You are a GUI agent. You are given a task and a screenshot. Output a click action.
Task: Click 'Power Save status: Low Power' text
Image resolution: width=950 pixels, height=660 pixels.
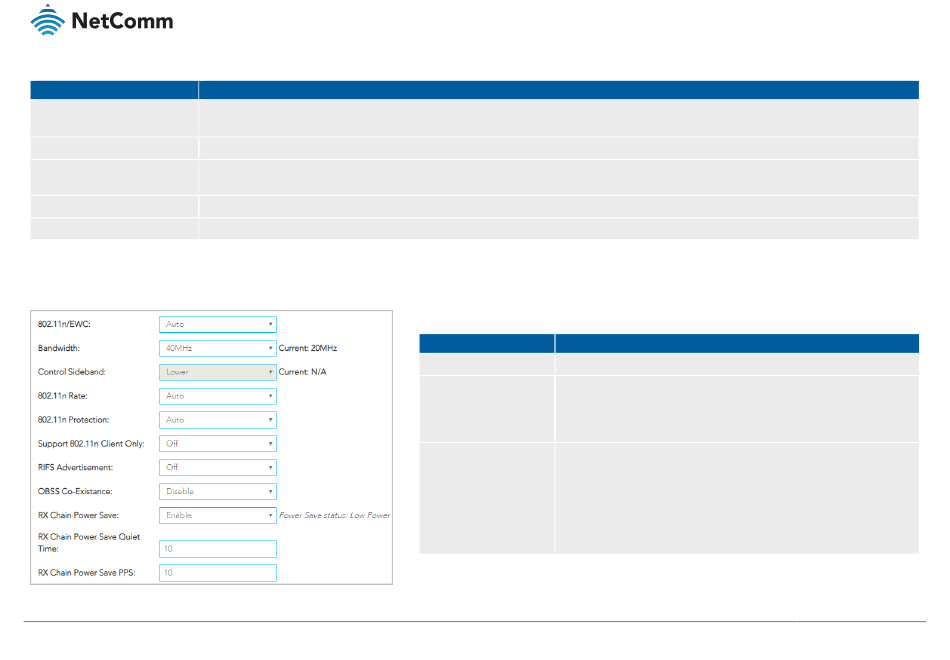coord(334,515)
